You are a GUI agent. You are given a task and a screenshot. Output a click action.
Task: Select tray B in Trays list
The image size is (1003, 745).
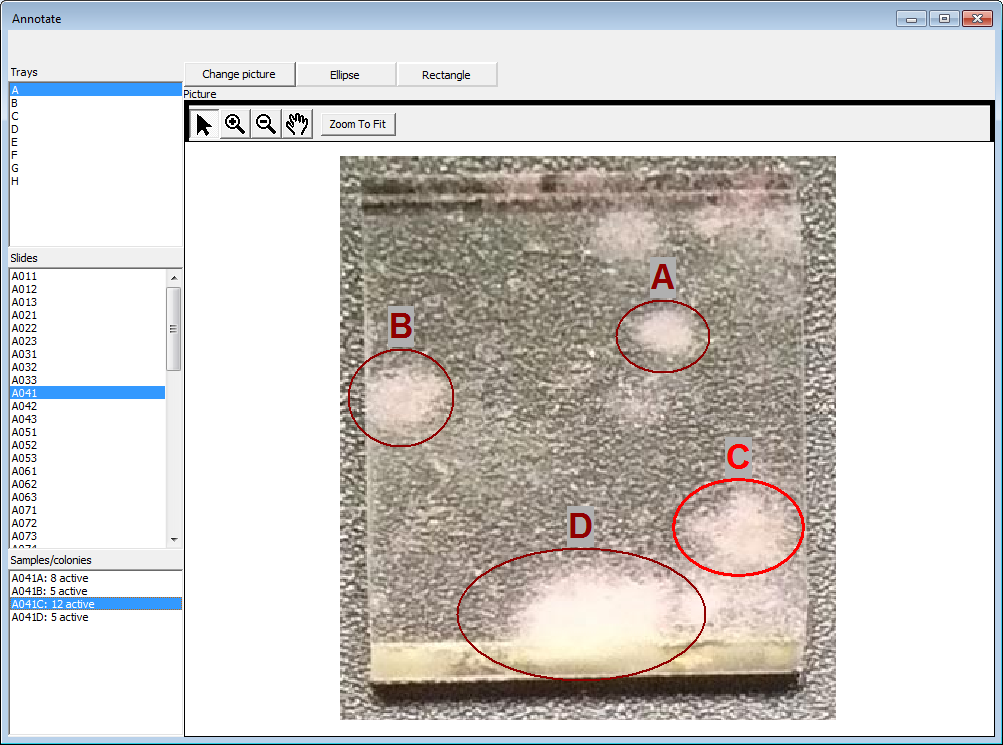[95, 103]
